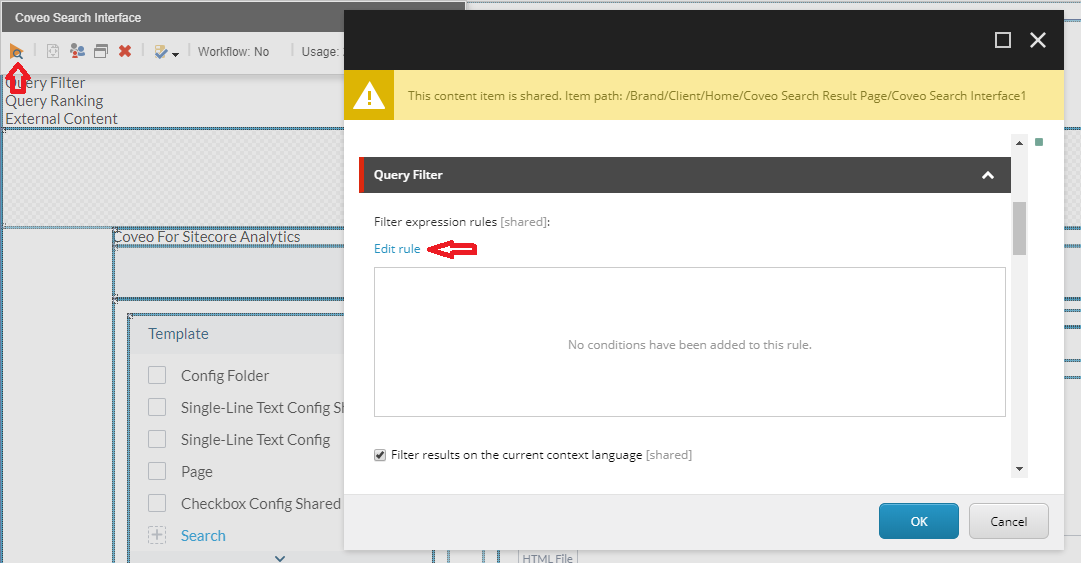Click the Workflow: No label
Viewport: 1081px width, 563px height.
(x=233, y=52)
